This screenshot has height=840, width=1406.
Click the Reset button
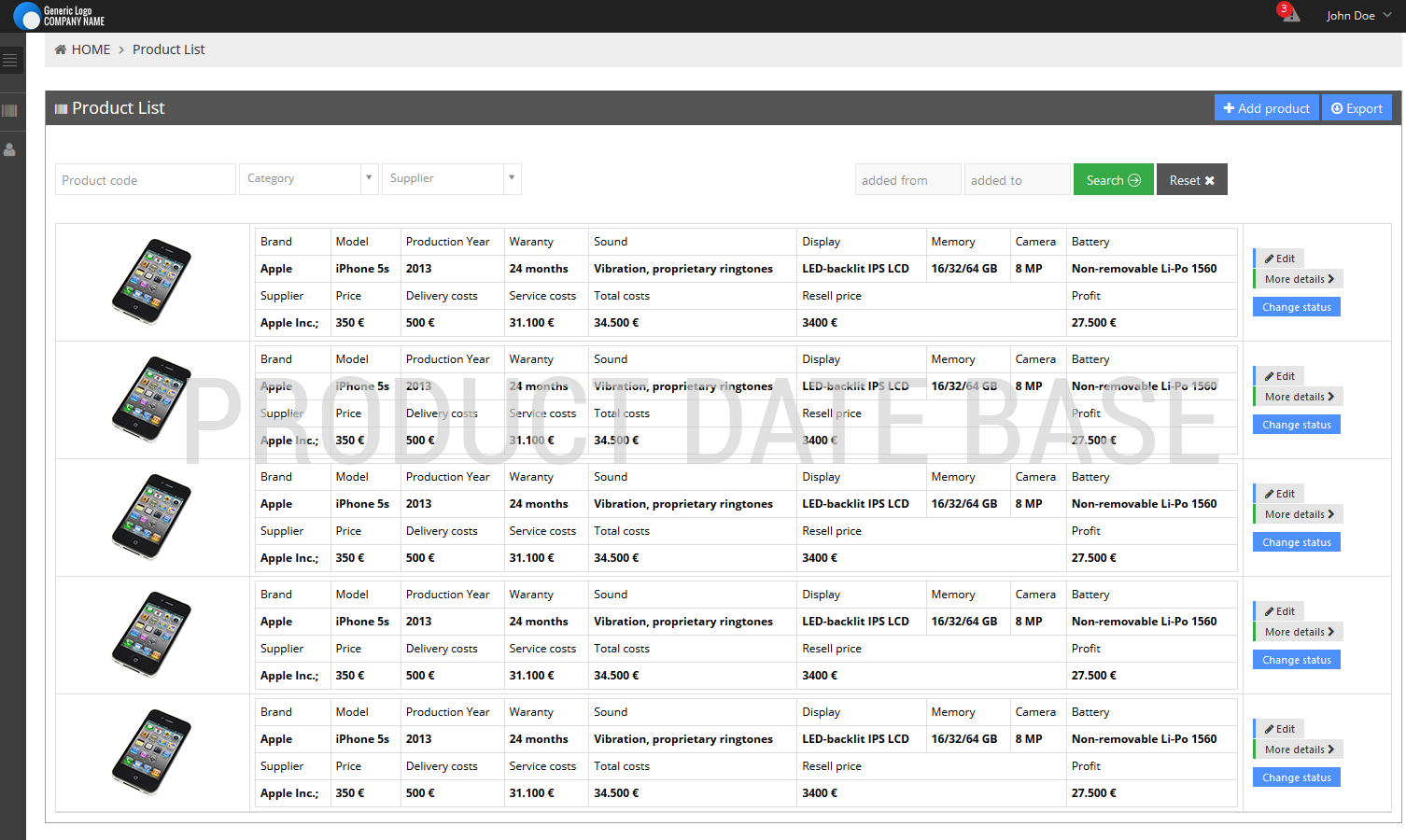click(x=1192, y=180)
